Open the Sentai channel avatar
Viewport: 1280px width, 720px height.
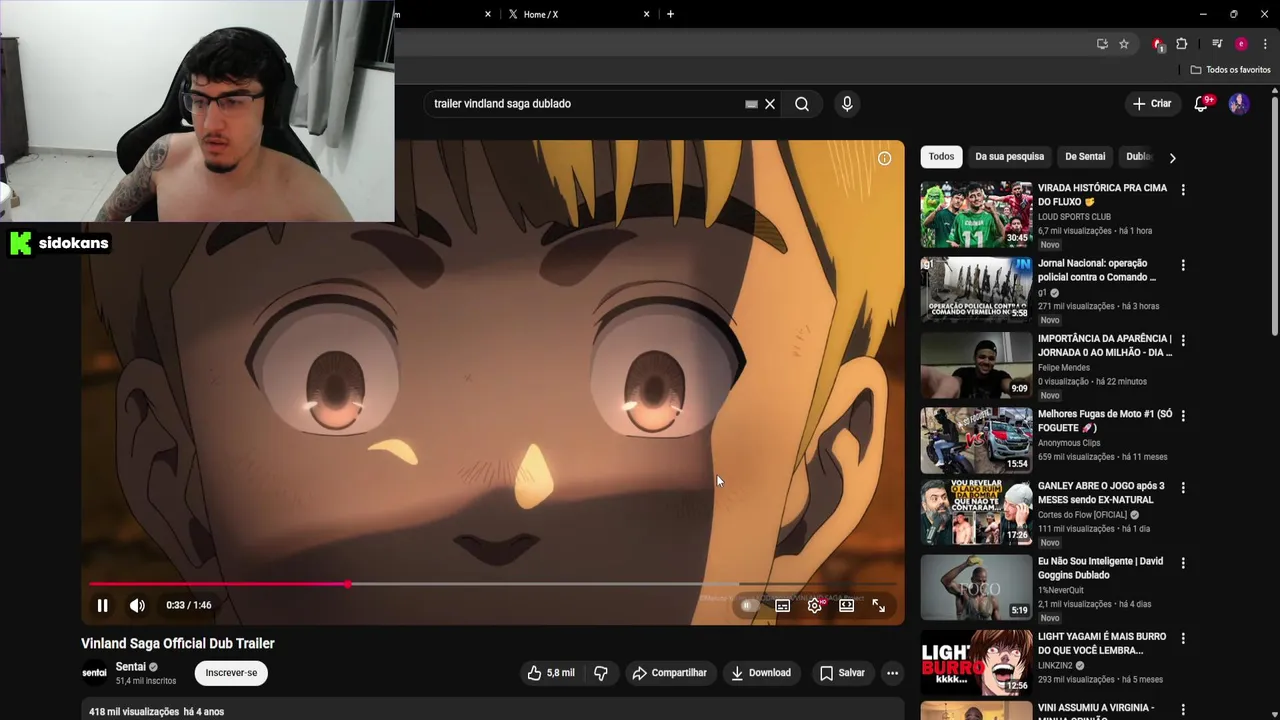click(x=94, y=673)
